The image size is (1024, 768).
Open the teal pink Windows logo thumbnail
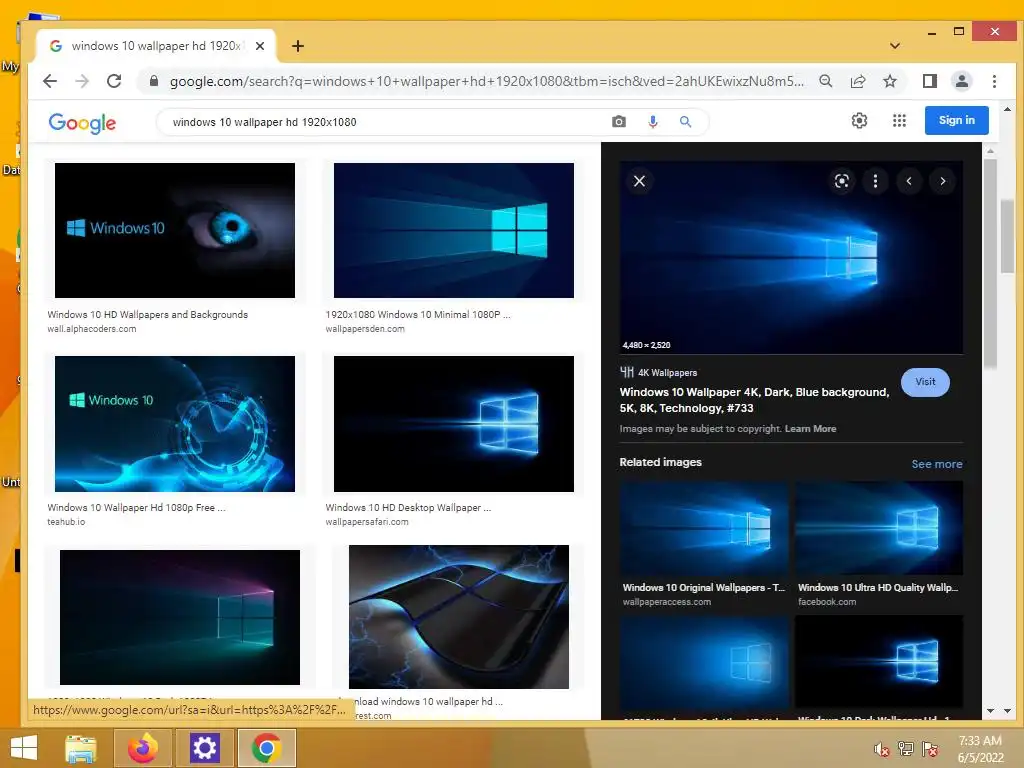click(180, 617)
